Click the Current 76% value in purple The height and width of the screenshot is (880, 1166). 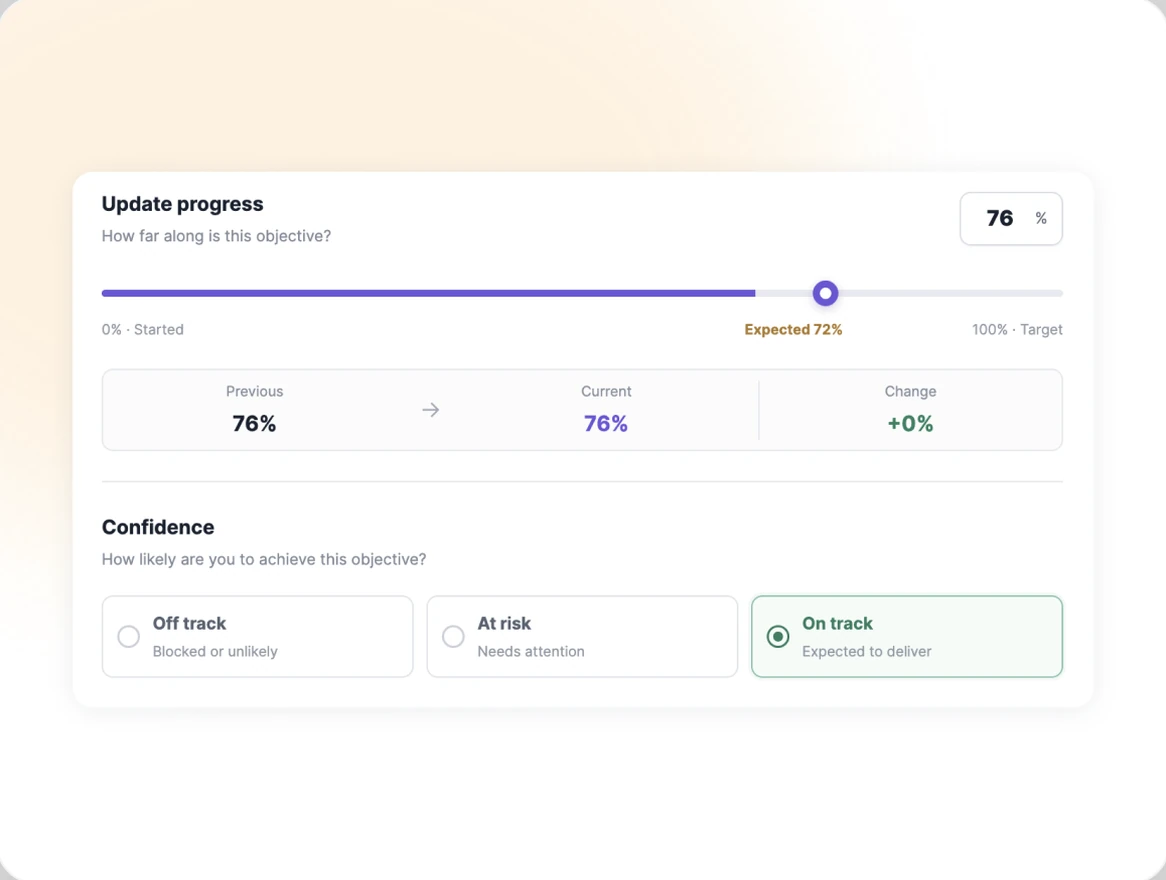[605, 423]
